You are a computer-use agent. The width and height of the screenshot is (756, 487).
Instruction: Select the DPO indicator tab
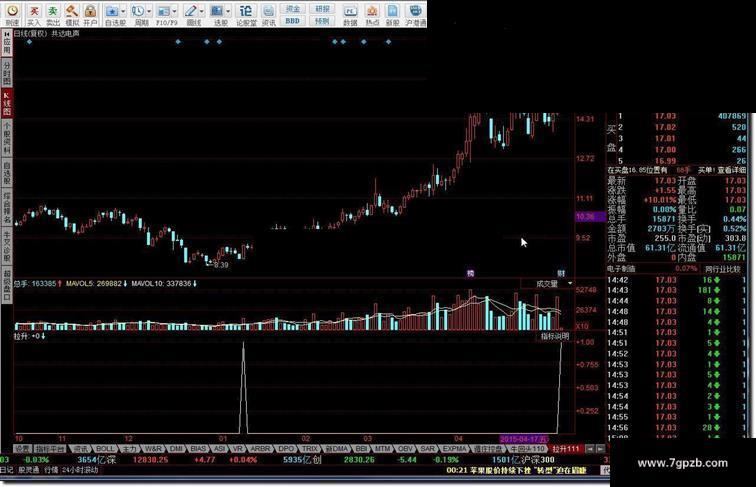point(286,449)
